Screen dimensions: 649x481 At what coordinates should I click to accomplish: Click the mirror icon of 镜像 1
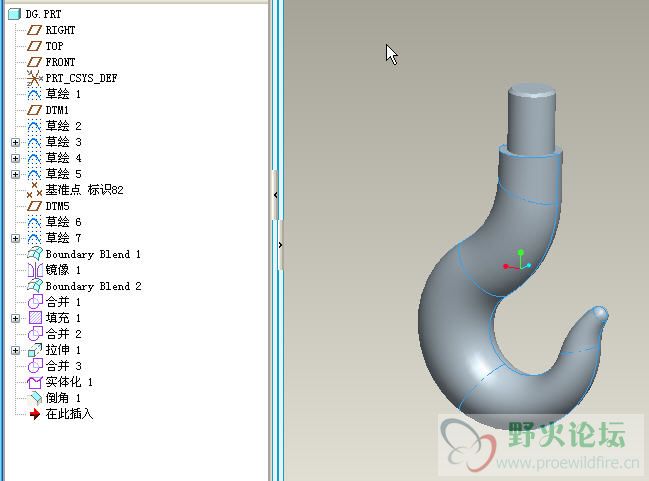pyautogui.click(x=35, y=270)
